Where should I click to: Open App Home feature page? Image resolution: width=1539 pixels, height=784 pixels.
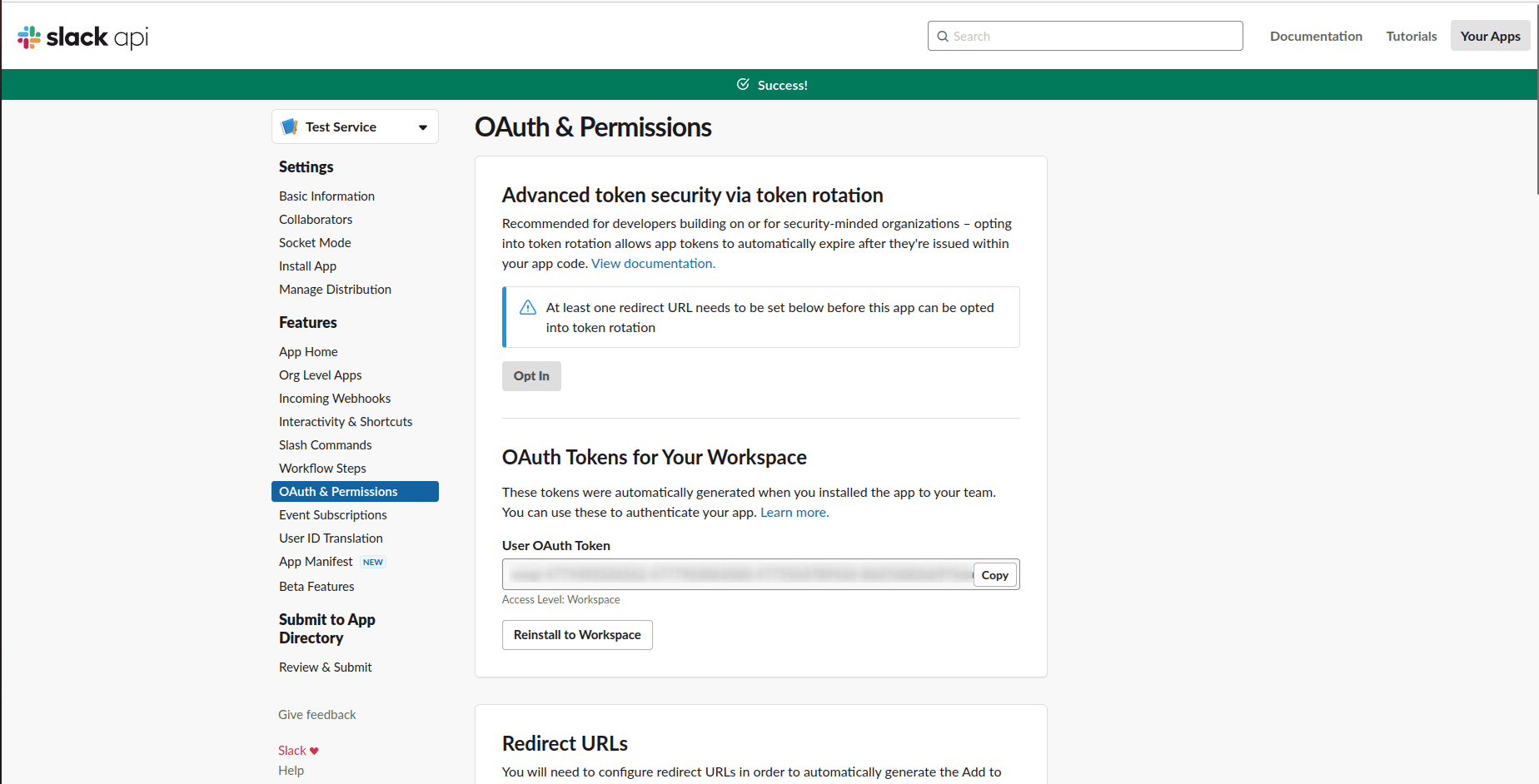tap(308, 352)
